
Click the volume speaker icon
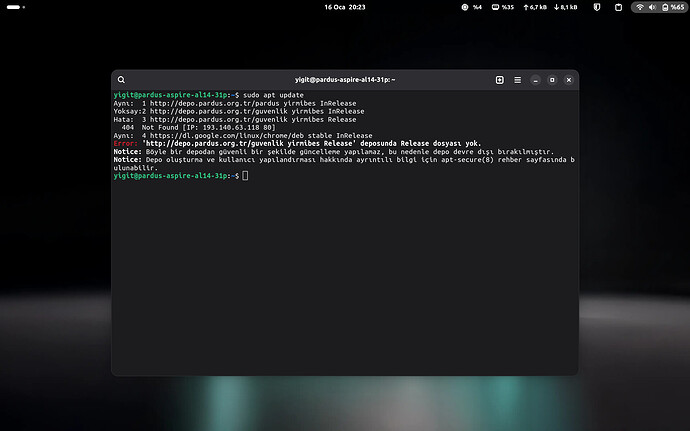click(x=653, y=7)
